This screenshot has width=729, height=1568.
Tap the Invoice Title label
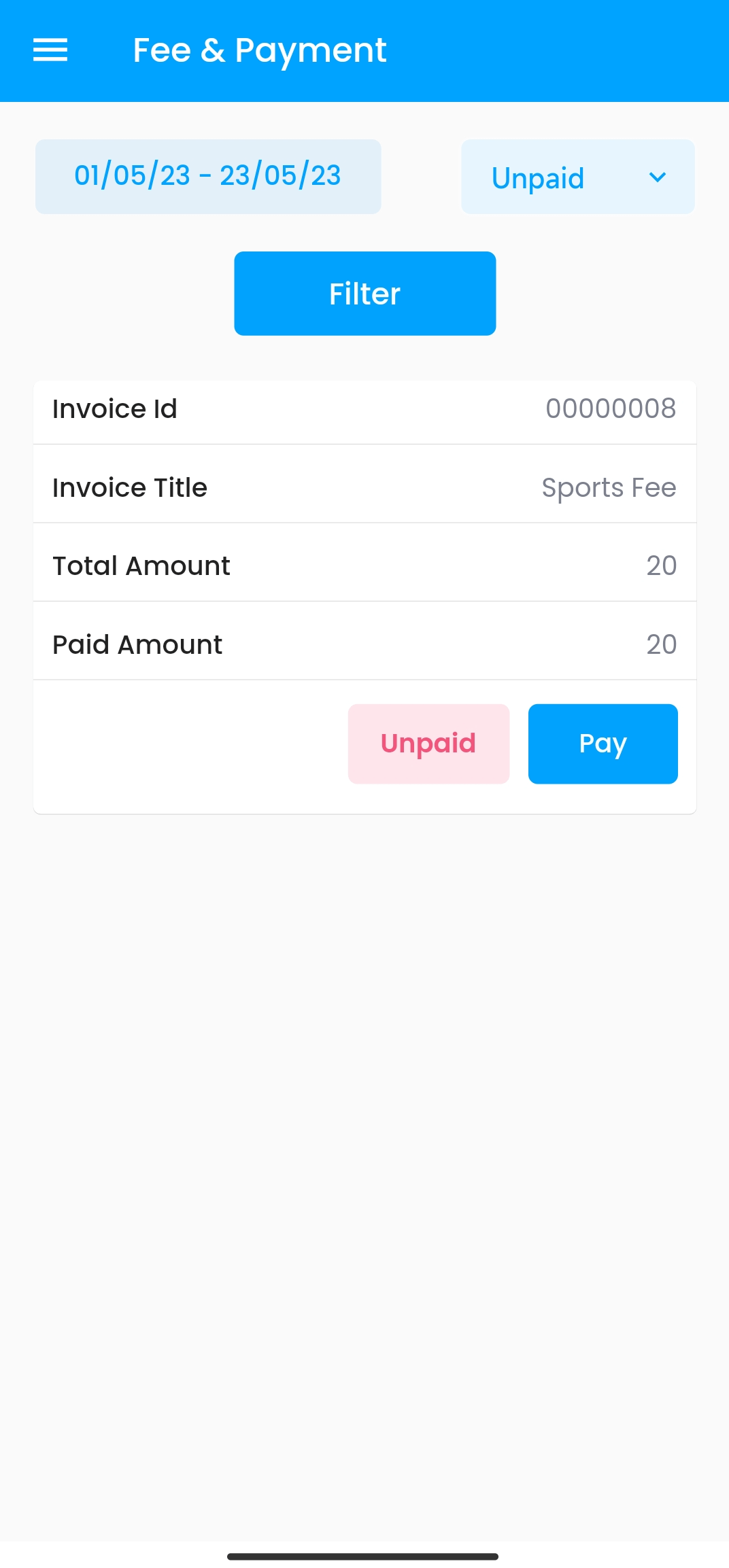(130, 488)
